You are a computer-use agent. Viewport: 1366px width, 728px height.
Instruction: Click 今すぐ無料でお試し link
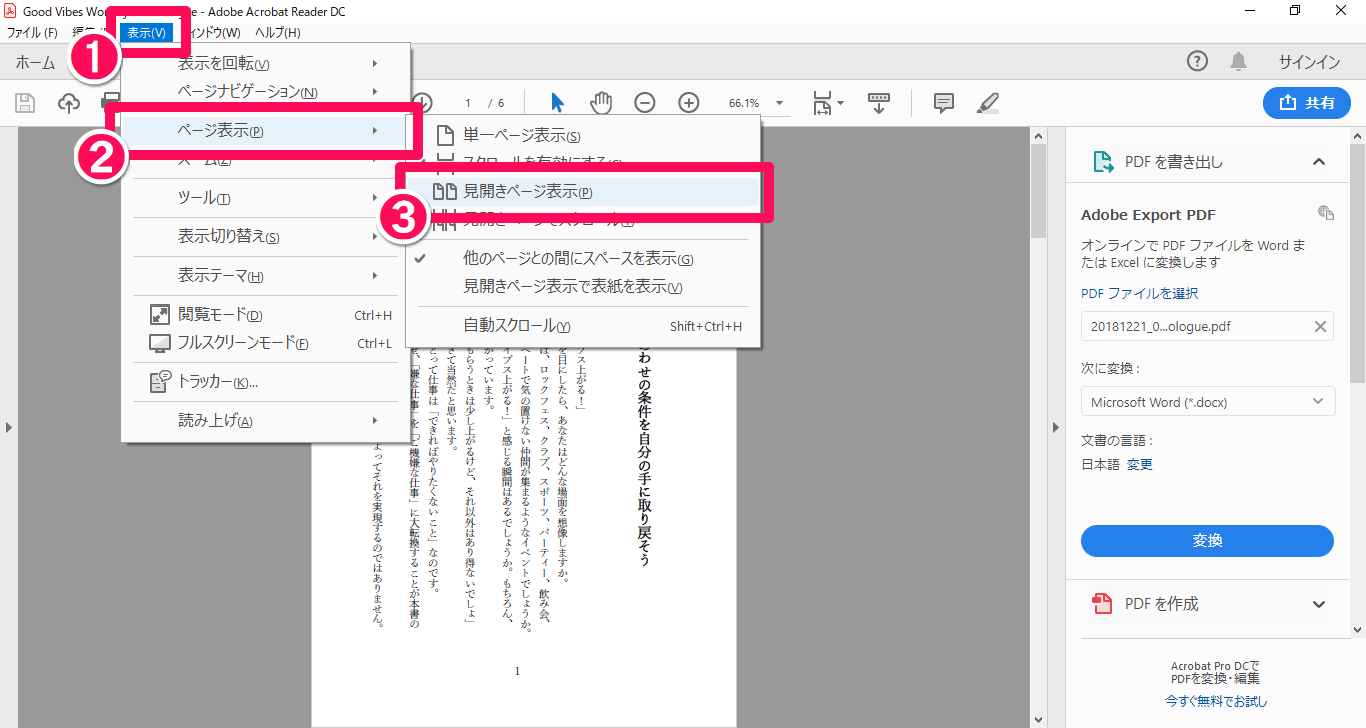coord(1215,701)
